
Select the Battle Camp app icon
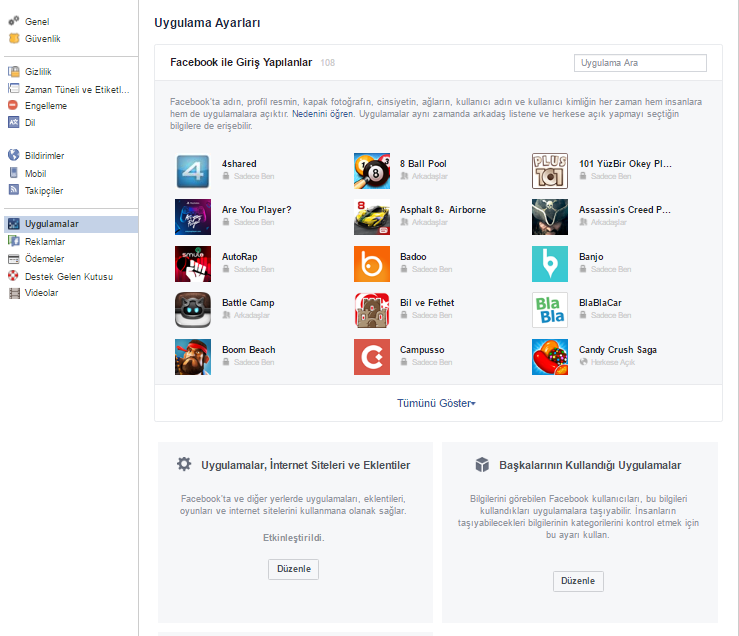[x=193, y=310]
